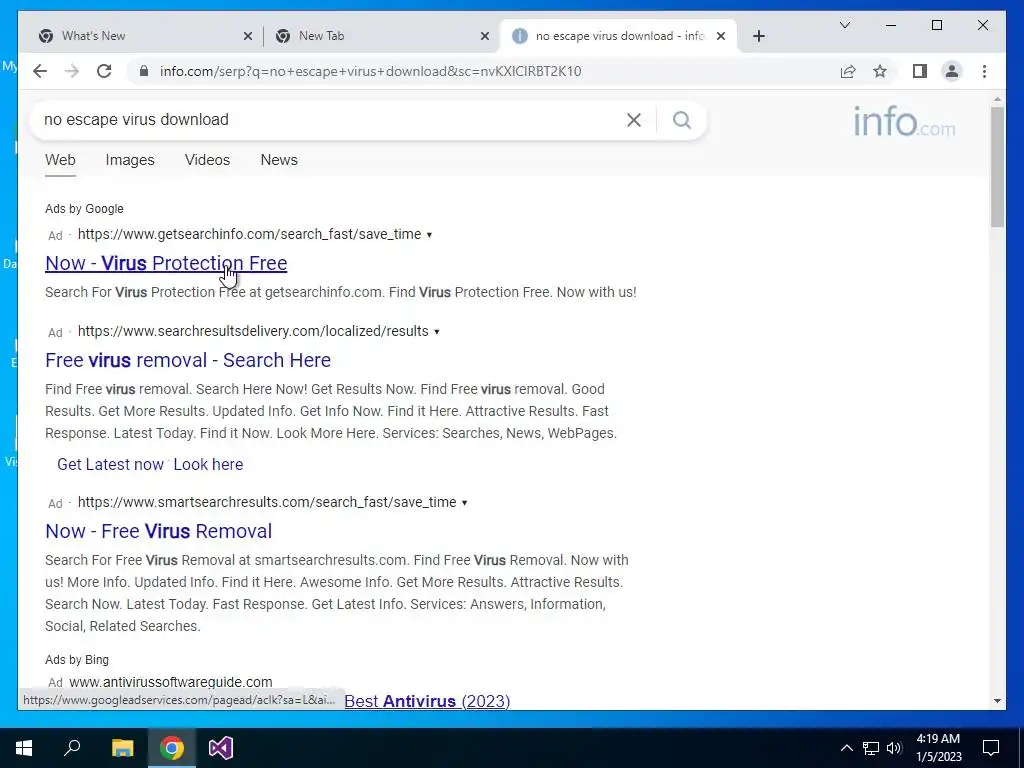The width and height of the screenshot is (1024, 768).
Task: Click the info.com logo
Action: tap(904, 122)
